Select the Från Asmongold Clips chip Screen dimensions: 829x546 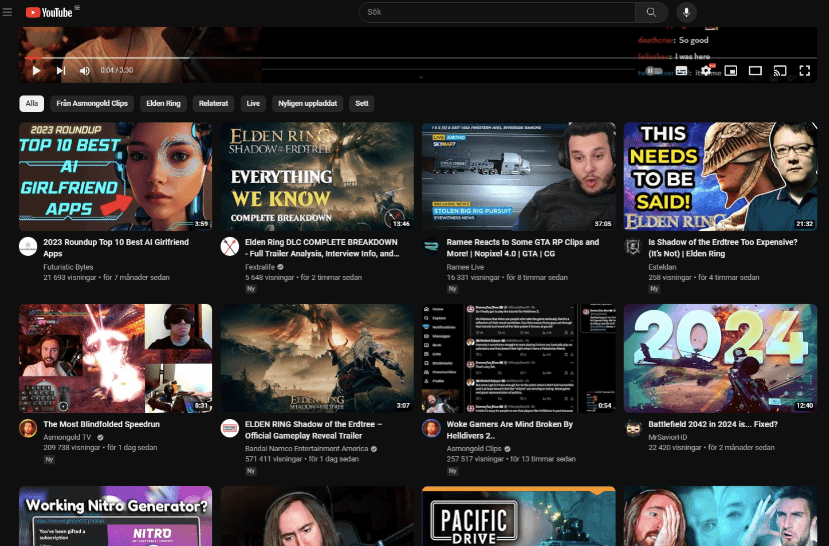[92, 104]
